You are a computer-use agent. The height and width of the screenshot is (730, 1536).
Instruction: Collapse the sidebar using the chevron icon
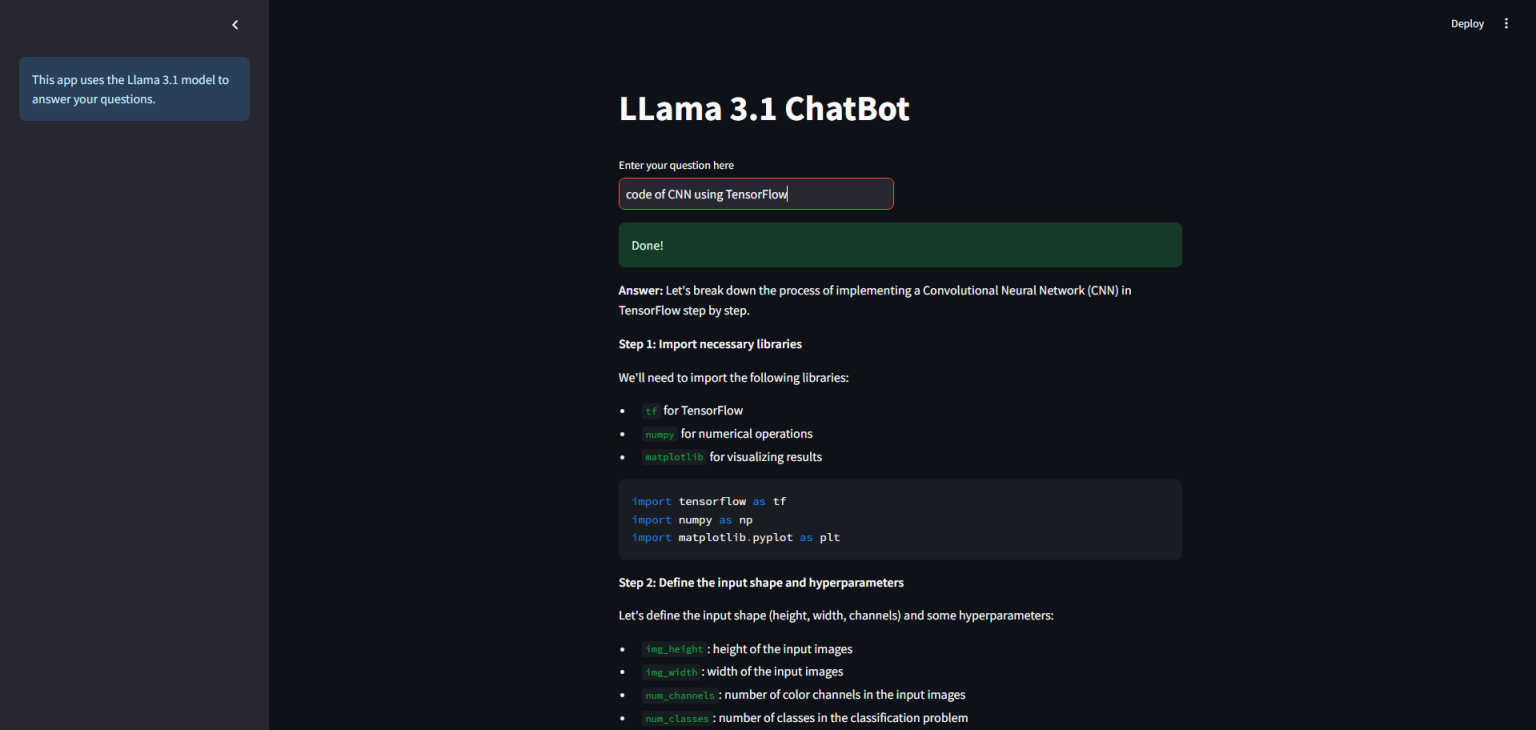point(235,24)
